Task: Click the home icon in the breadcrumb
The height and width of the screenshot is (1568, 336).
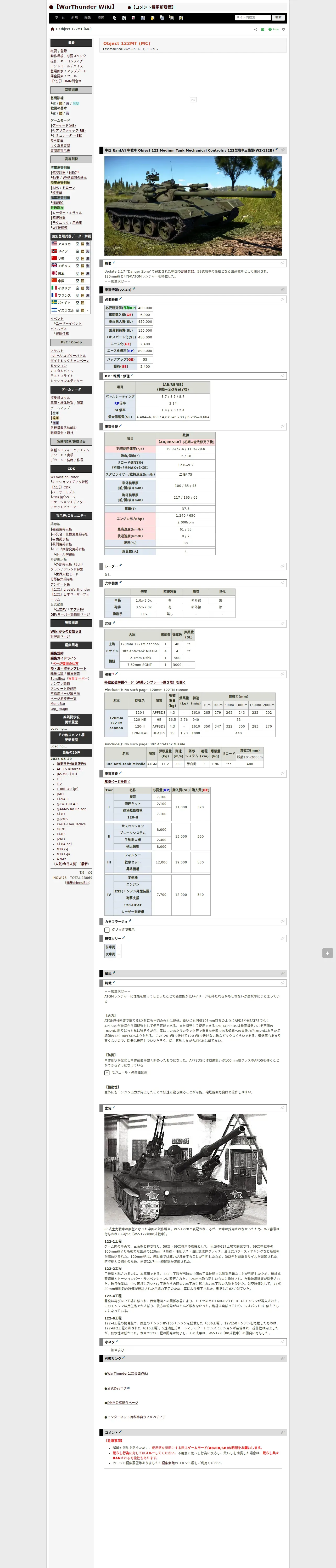Action: coord(52,28)
